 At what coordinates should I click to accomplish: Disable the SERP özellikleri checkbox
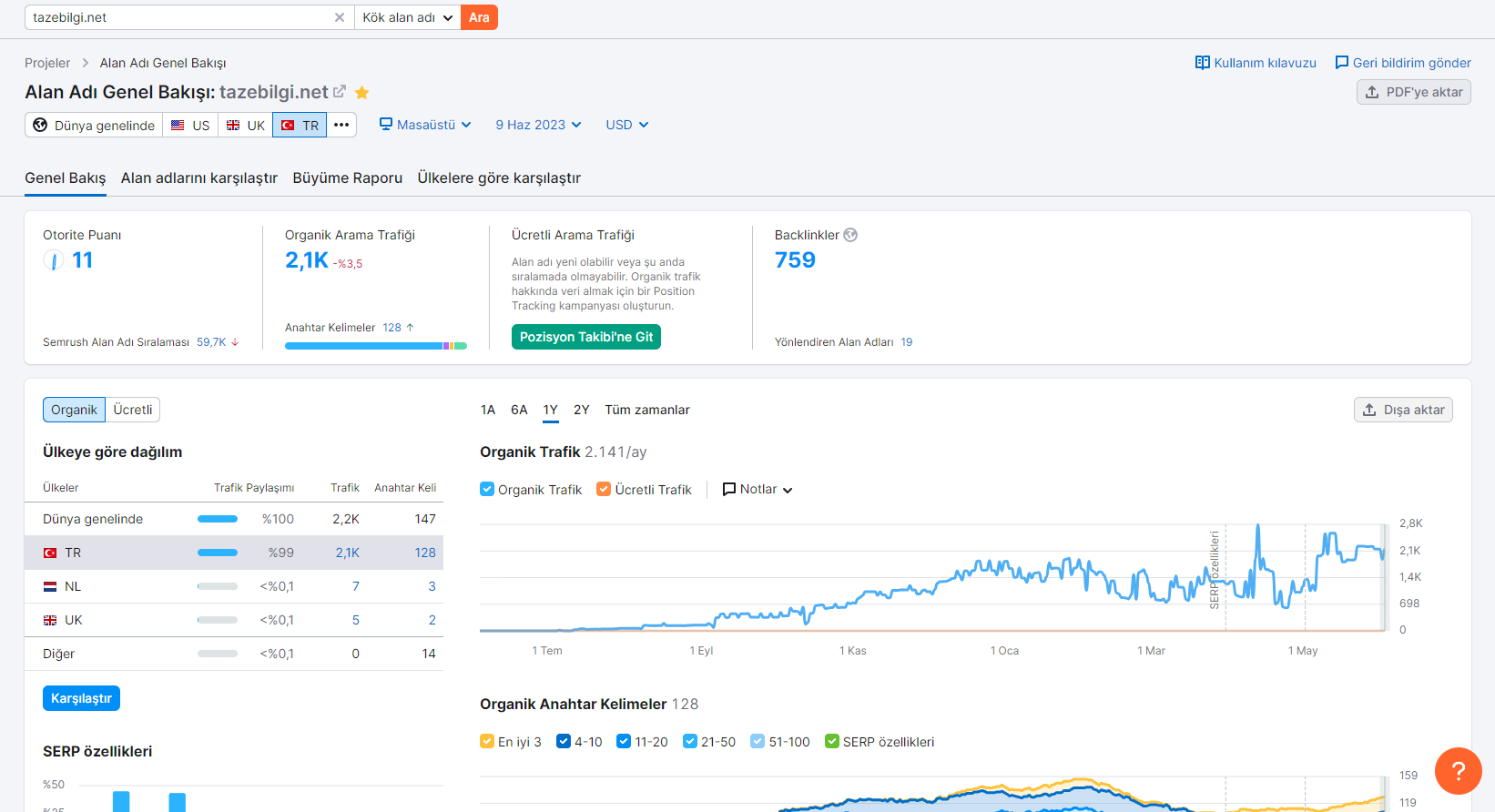pyautogui.click(x=831, y=741)
